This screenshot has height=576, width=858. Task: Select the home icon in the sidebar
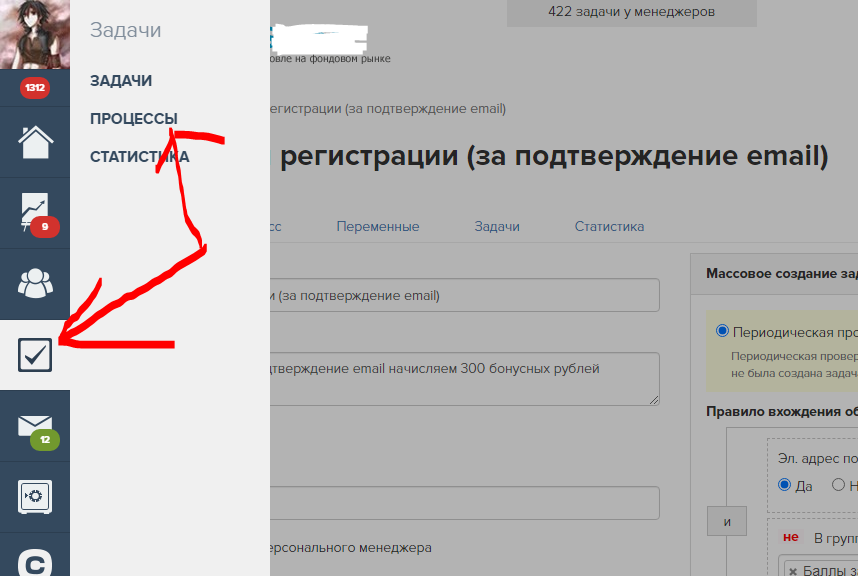click(34, 140)
